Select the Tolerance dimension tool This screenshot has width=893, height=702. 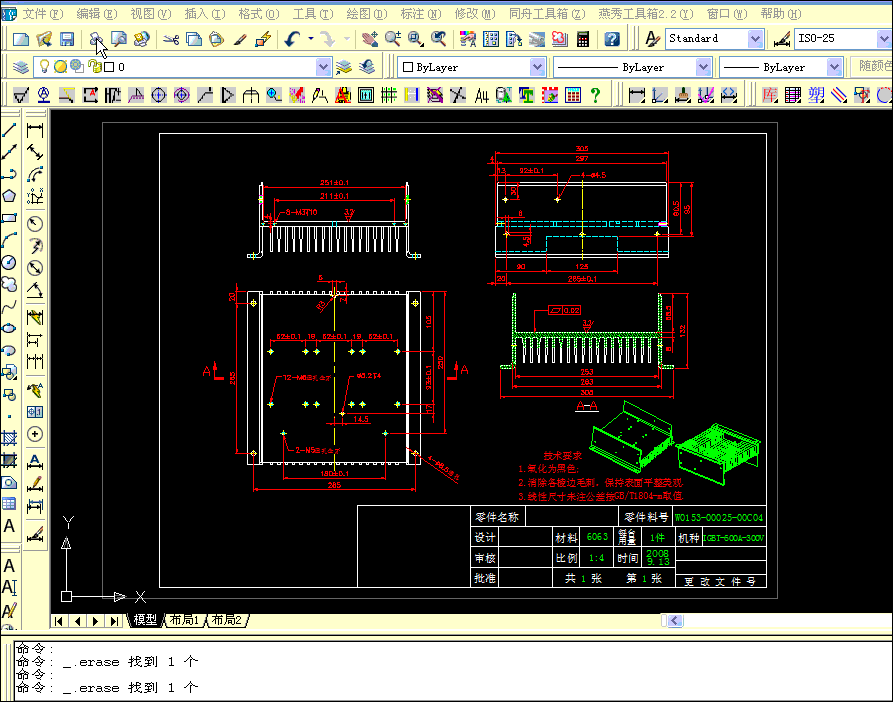point(35,412)
